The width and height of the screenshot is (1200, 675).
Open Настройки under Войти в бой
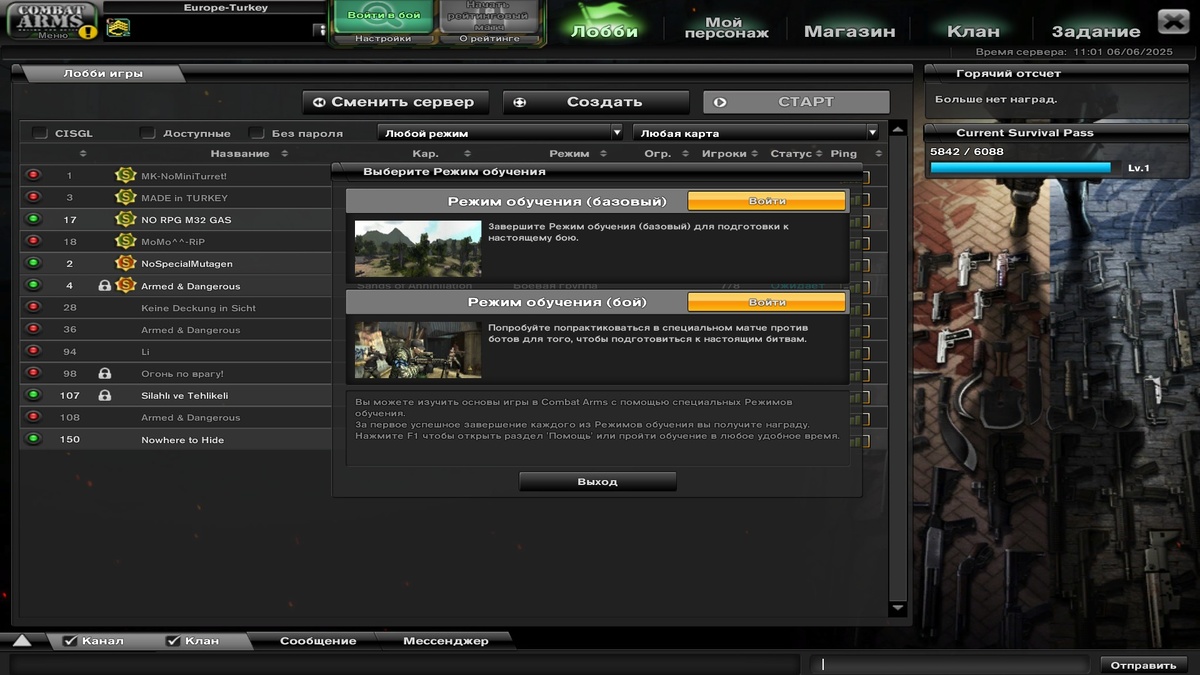tap(383, 39)
